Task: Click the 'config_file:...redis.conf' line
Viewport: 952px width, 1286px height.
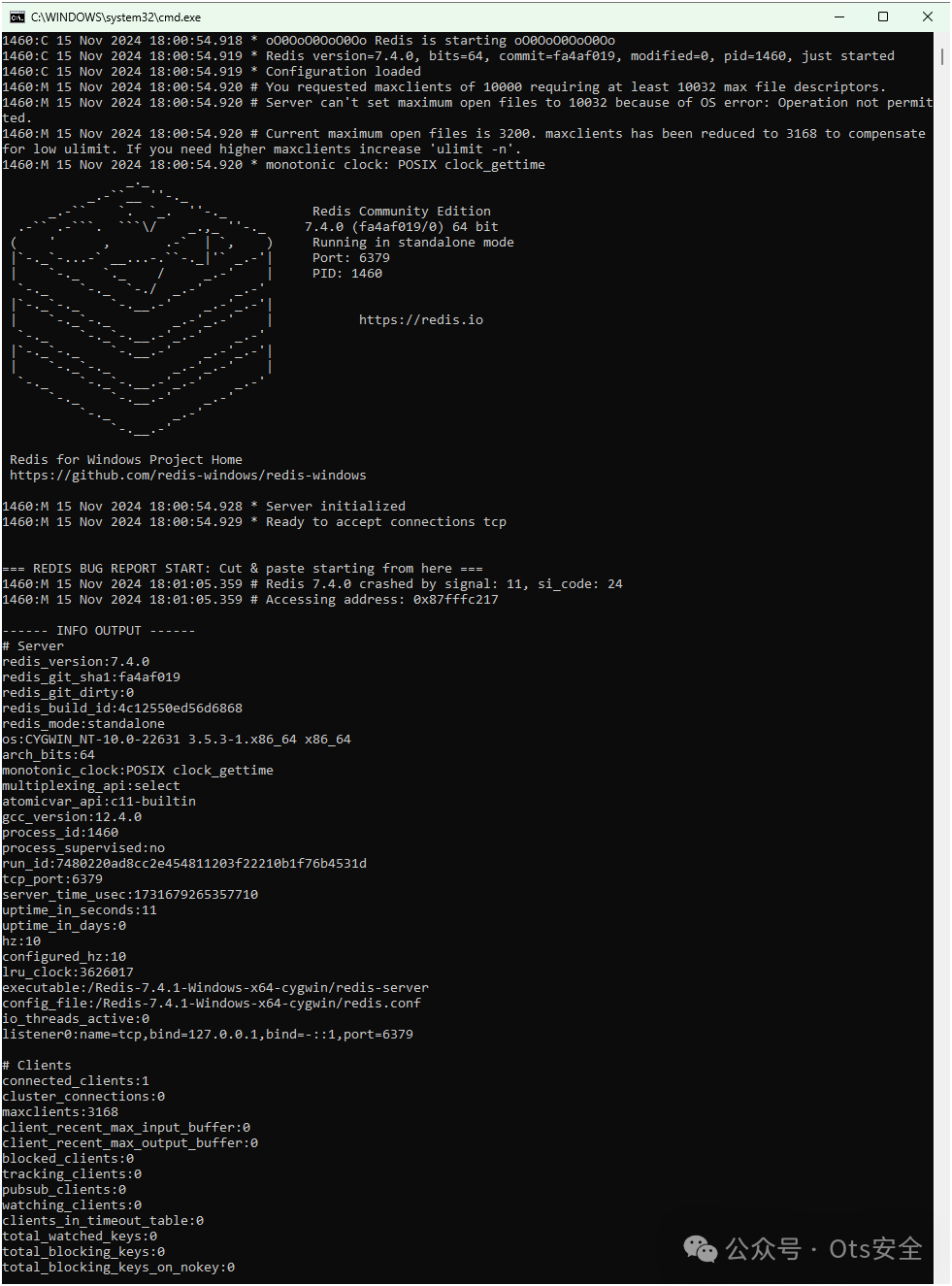Action: [x=212, y=1004]
